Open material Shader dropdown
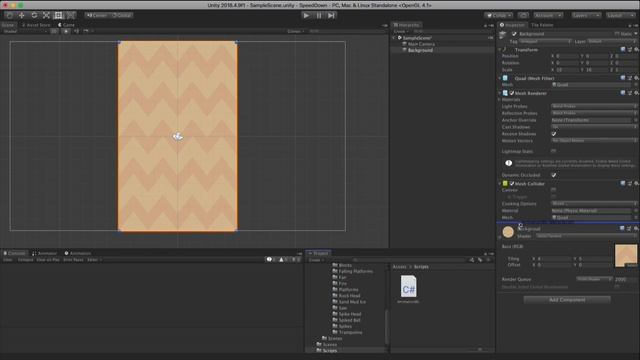This screenshot has width=640, height=360. [586, 236]
